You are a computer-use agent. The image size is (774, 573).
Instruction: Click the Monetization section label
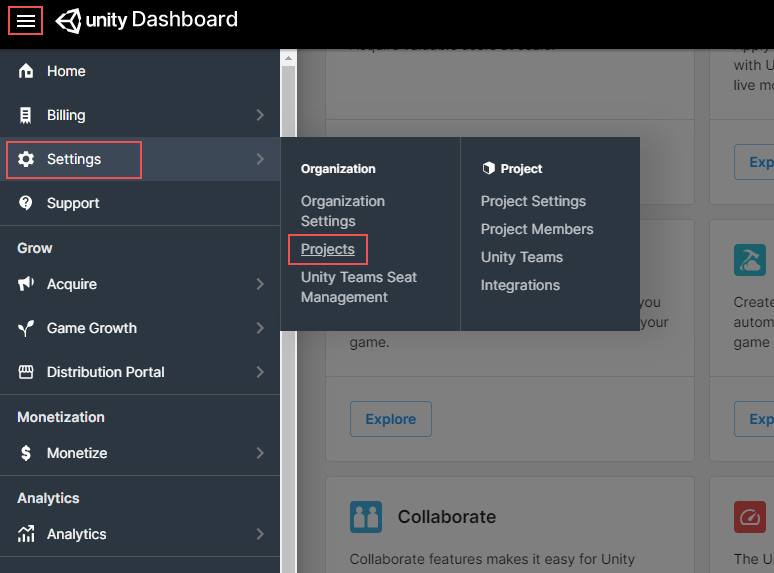(x=61, y=417)
